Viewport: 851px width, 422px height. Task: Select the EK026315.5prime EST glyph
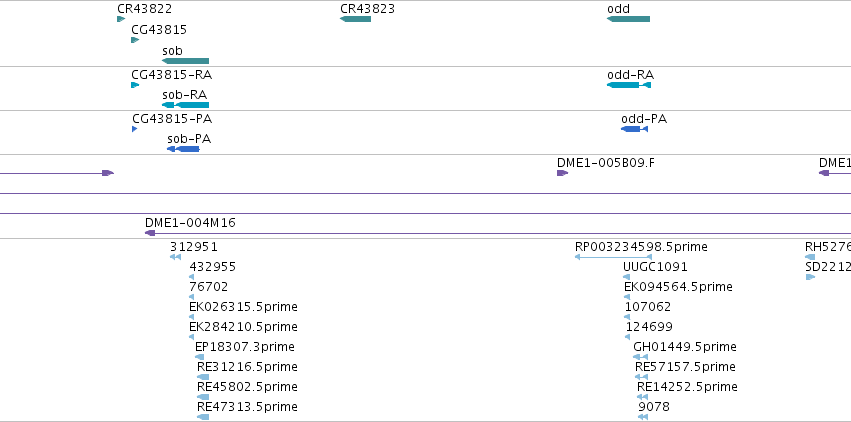click(x=191, y=317)
